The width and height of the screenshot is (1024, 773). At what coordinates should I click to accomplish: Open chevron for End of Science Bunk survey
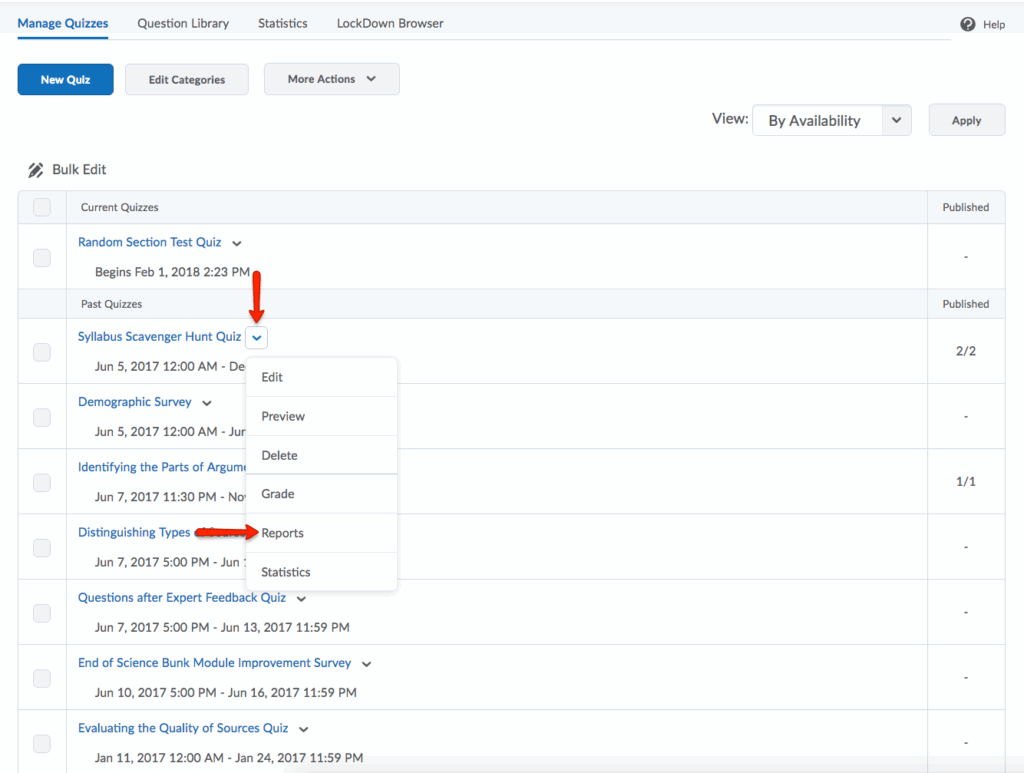click(367, 664)
